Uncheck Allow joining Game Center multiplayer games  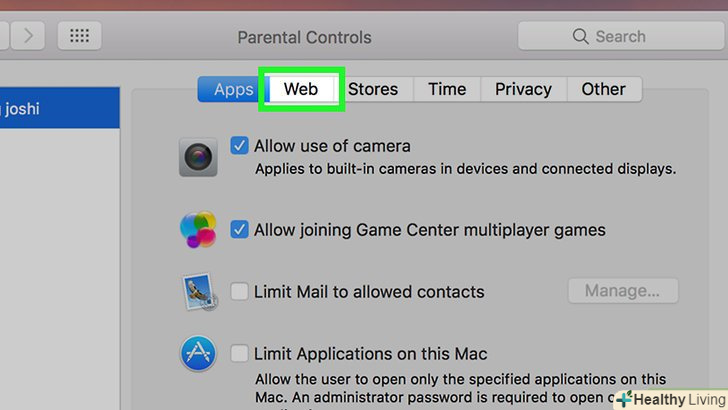coord(239,229)
